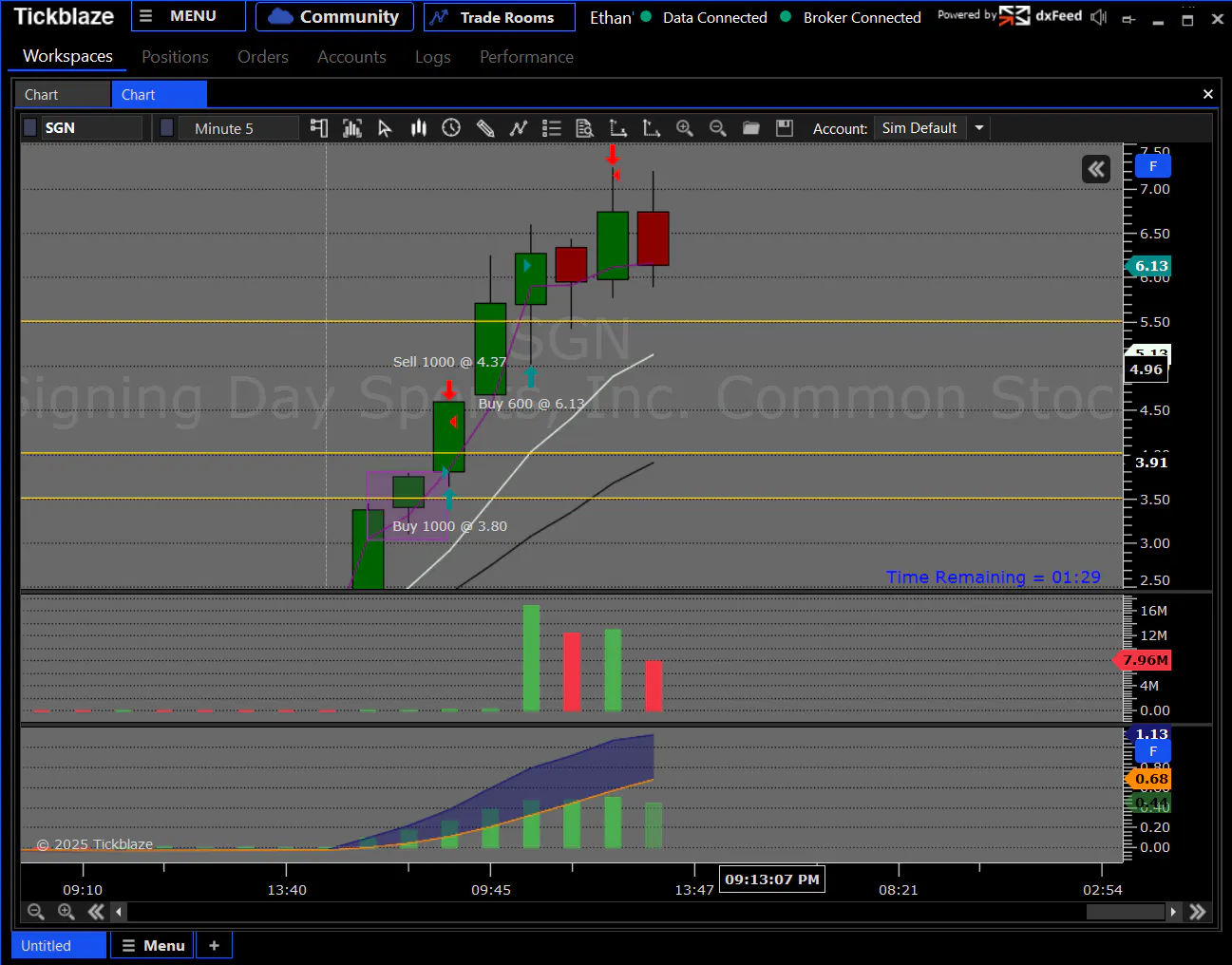The height and width of the screenshot is (965, 1232).
Task: Click the horizontal chart scrollbar thumb
Action: point(1125,912)
